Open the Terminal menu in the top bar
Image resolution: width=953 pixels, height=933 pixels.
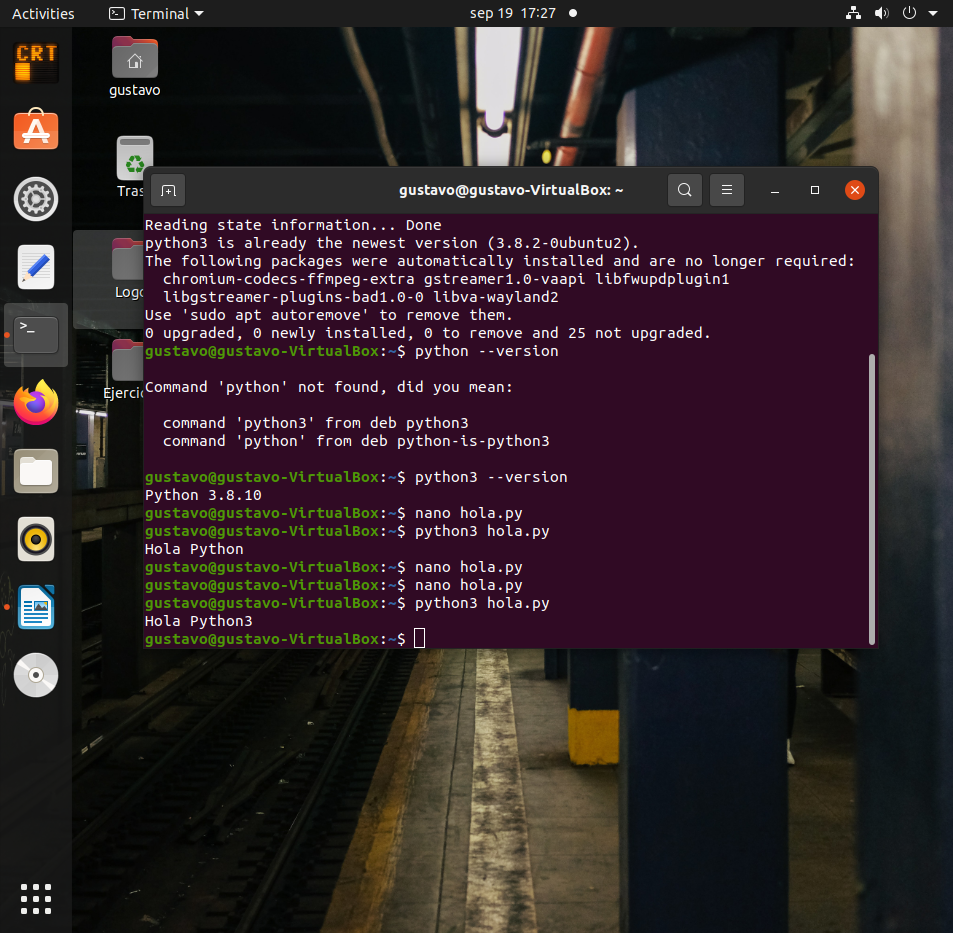point(155,13)
